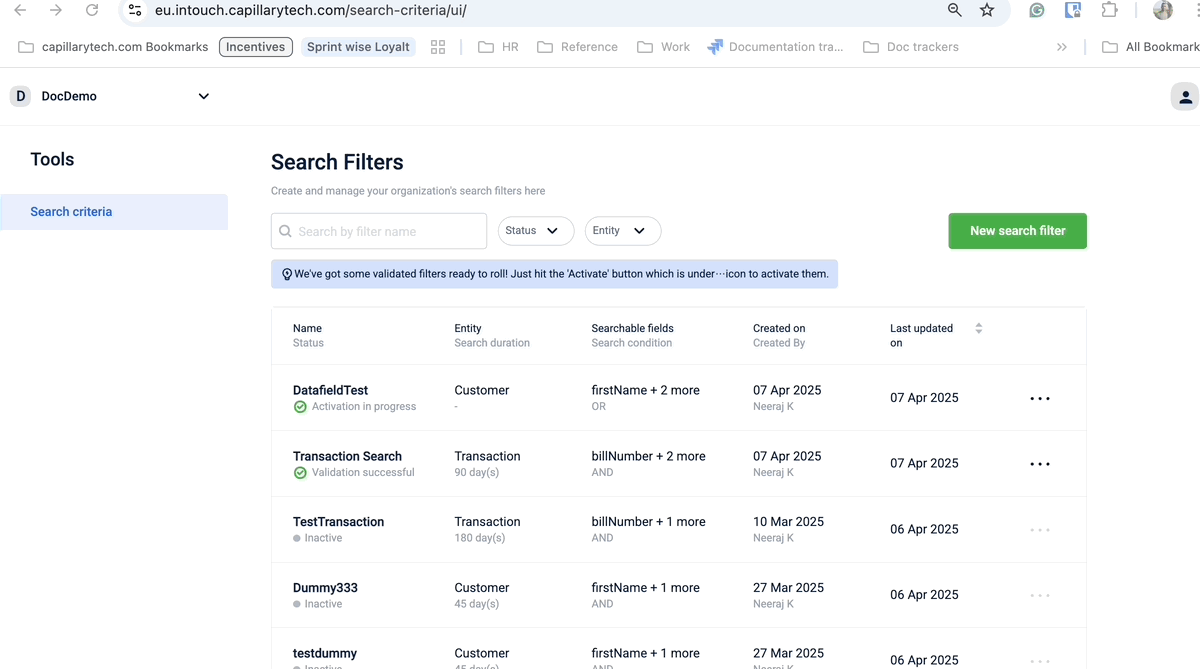This screenshot has height=669, width=1200.
Task: Click the lightbulb icon in info banner
Action: 287,274
